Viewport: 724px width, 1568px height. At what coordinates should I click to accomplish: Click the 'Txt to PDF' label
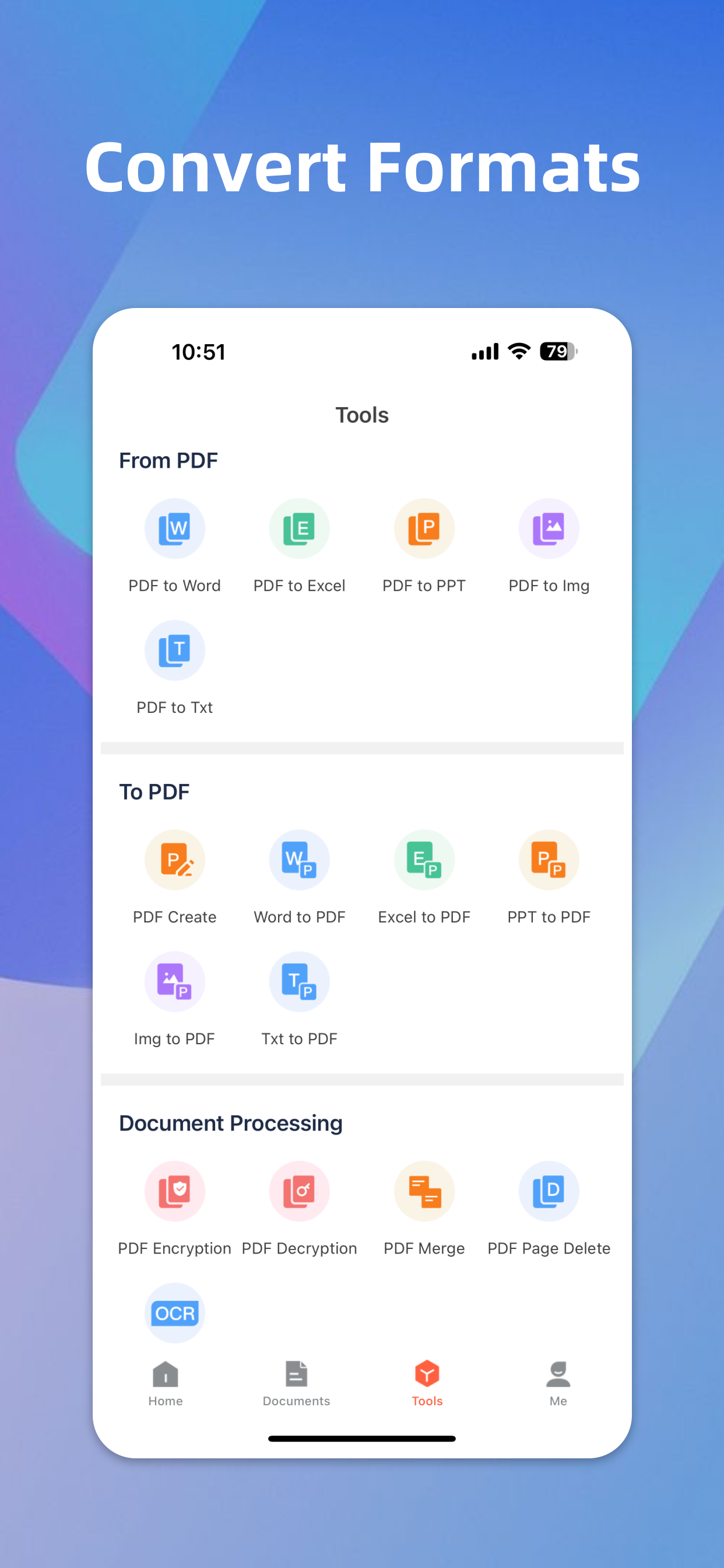[x=299, y=1038]
